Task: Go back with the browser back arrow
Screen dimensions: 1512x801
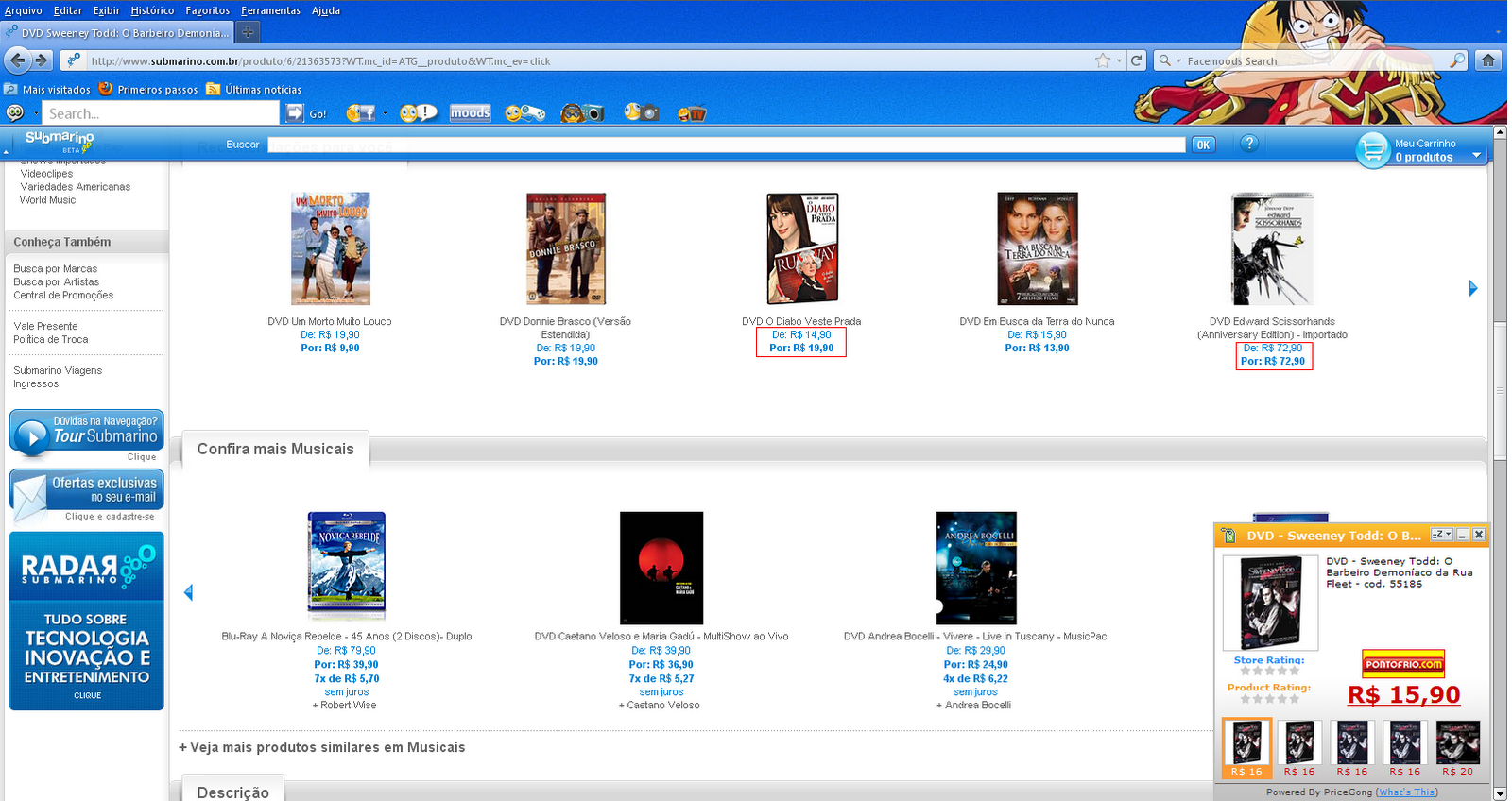Action: [x=17, y=60]
